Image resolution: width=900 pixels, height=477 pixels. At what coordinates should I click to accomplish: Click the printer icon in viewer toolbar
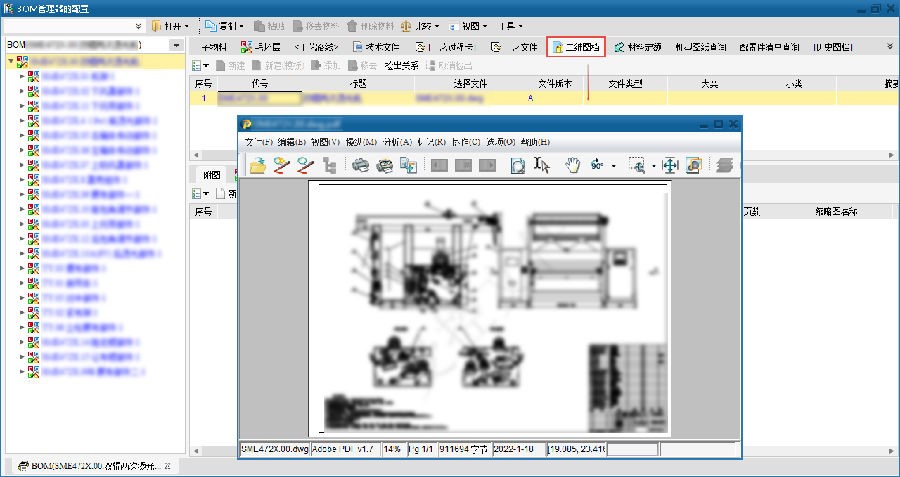pyautogui.click(x=360, y=166)
